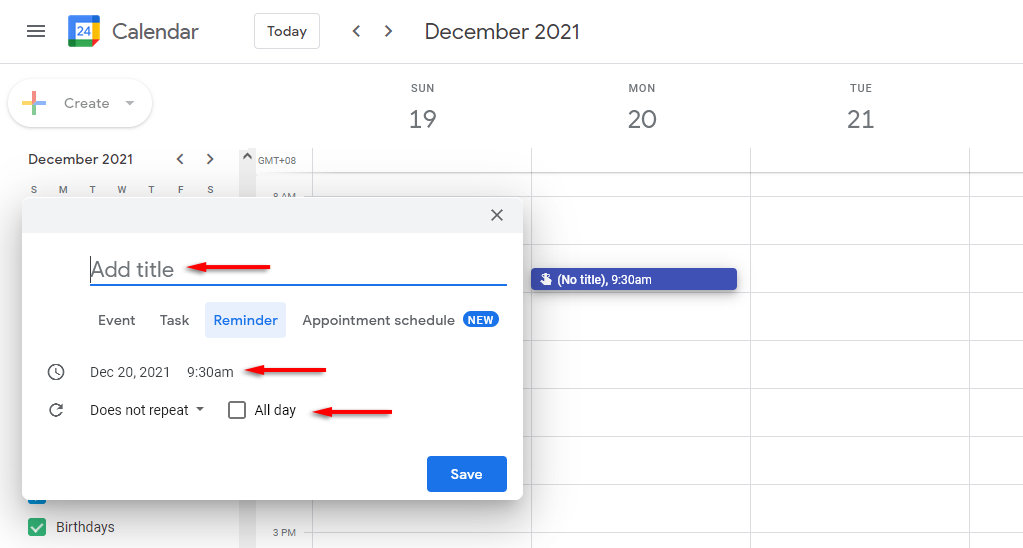Click the repeat icon in dialog

tap(56, 410)
